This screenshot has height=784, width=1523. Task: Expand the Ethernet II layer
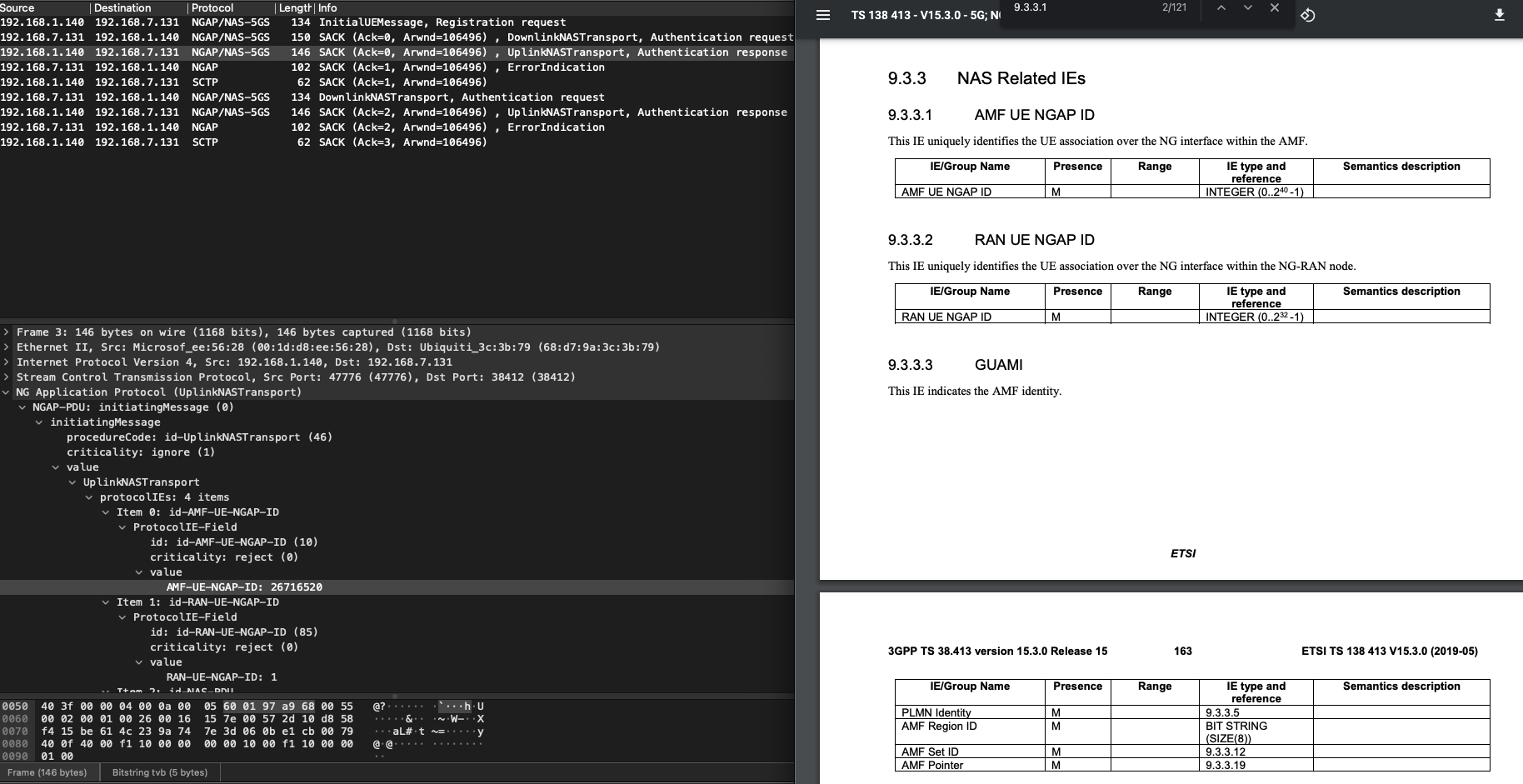pyautogui.click(x=6, y=347)
